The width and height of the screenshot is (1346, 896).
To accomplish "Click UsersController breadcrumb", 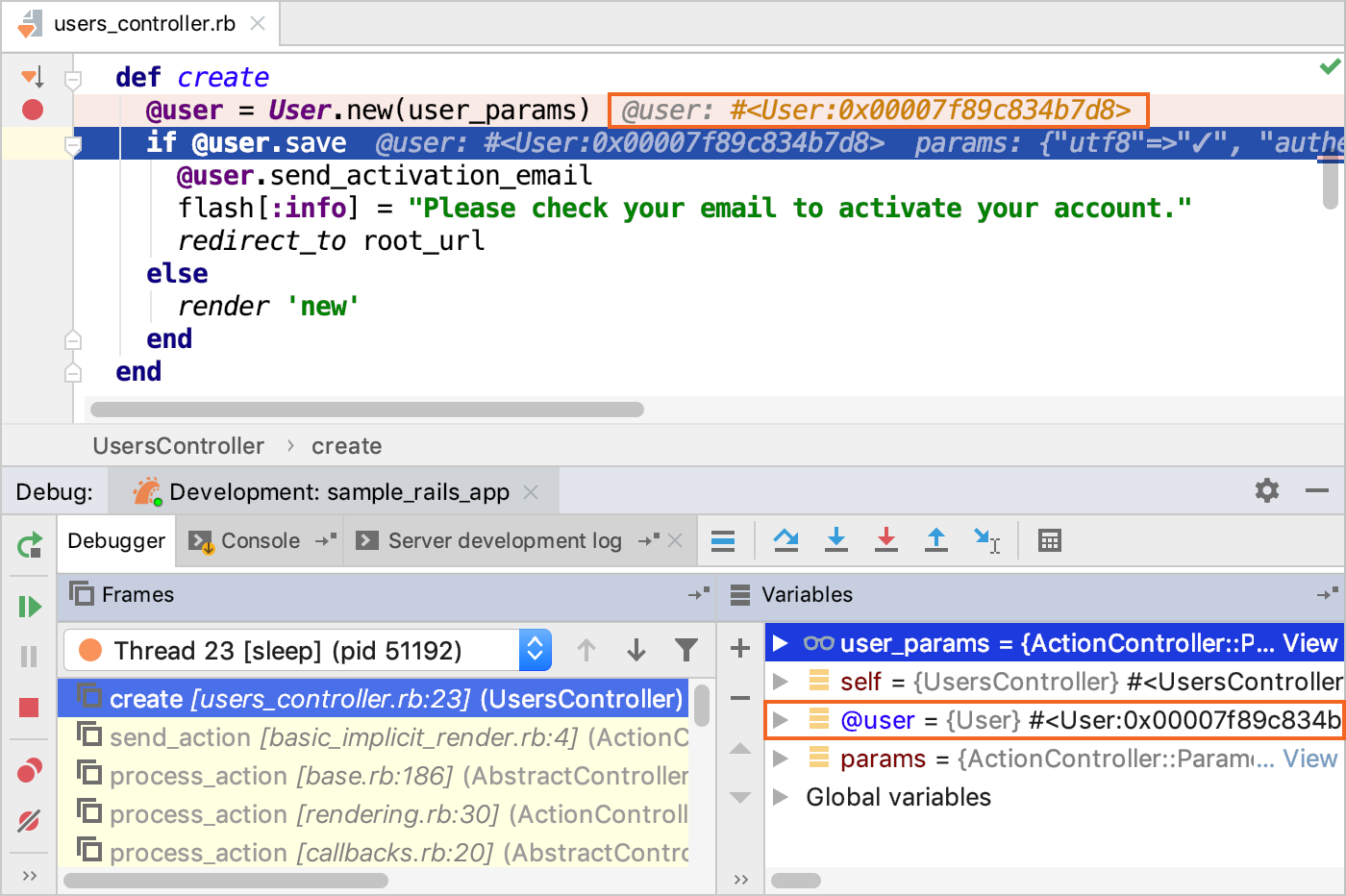I will [178, 446].
